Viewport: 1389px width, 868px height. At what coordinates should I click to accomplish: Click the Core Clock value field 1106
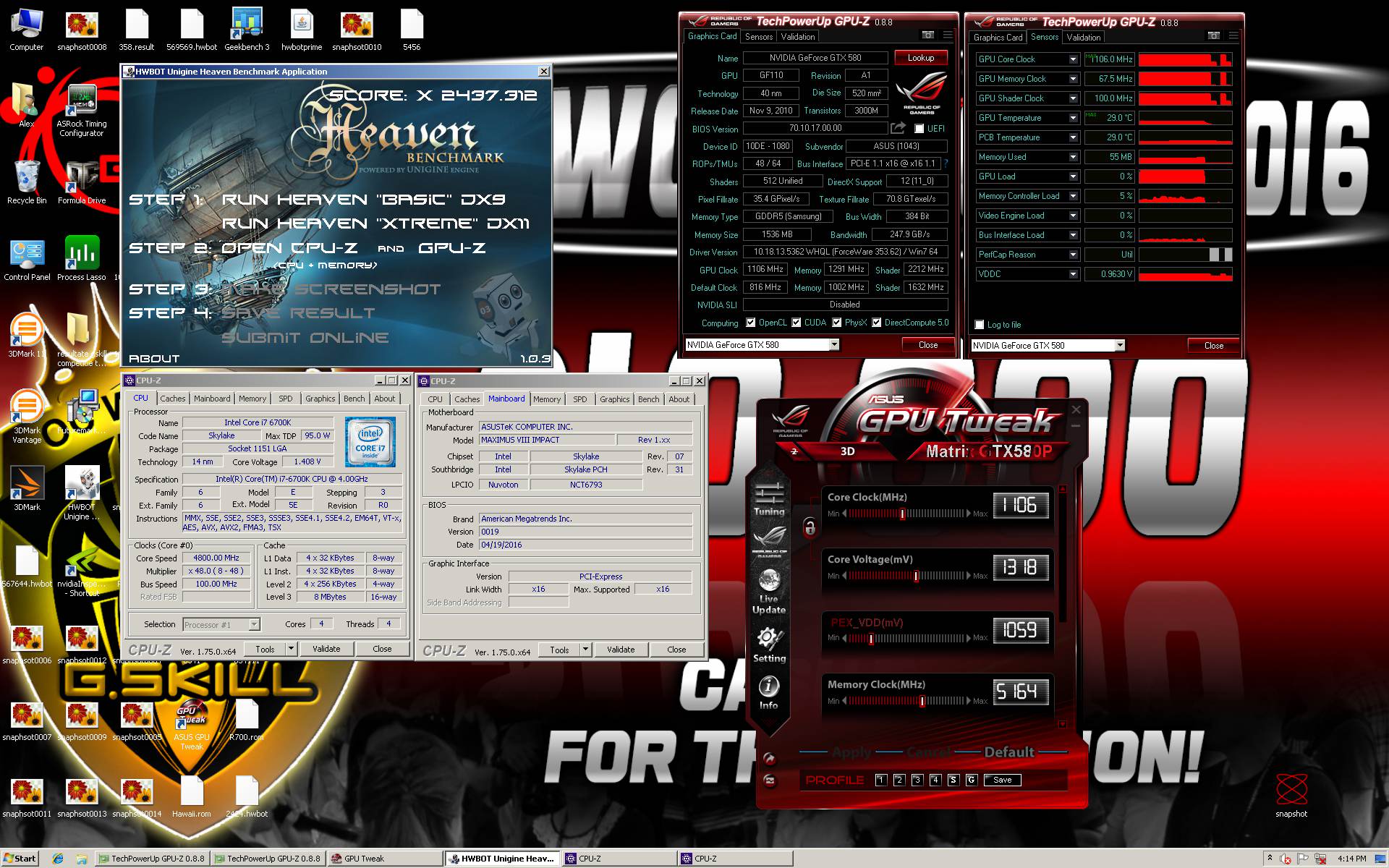[1020, 505]
